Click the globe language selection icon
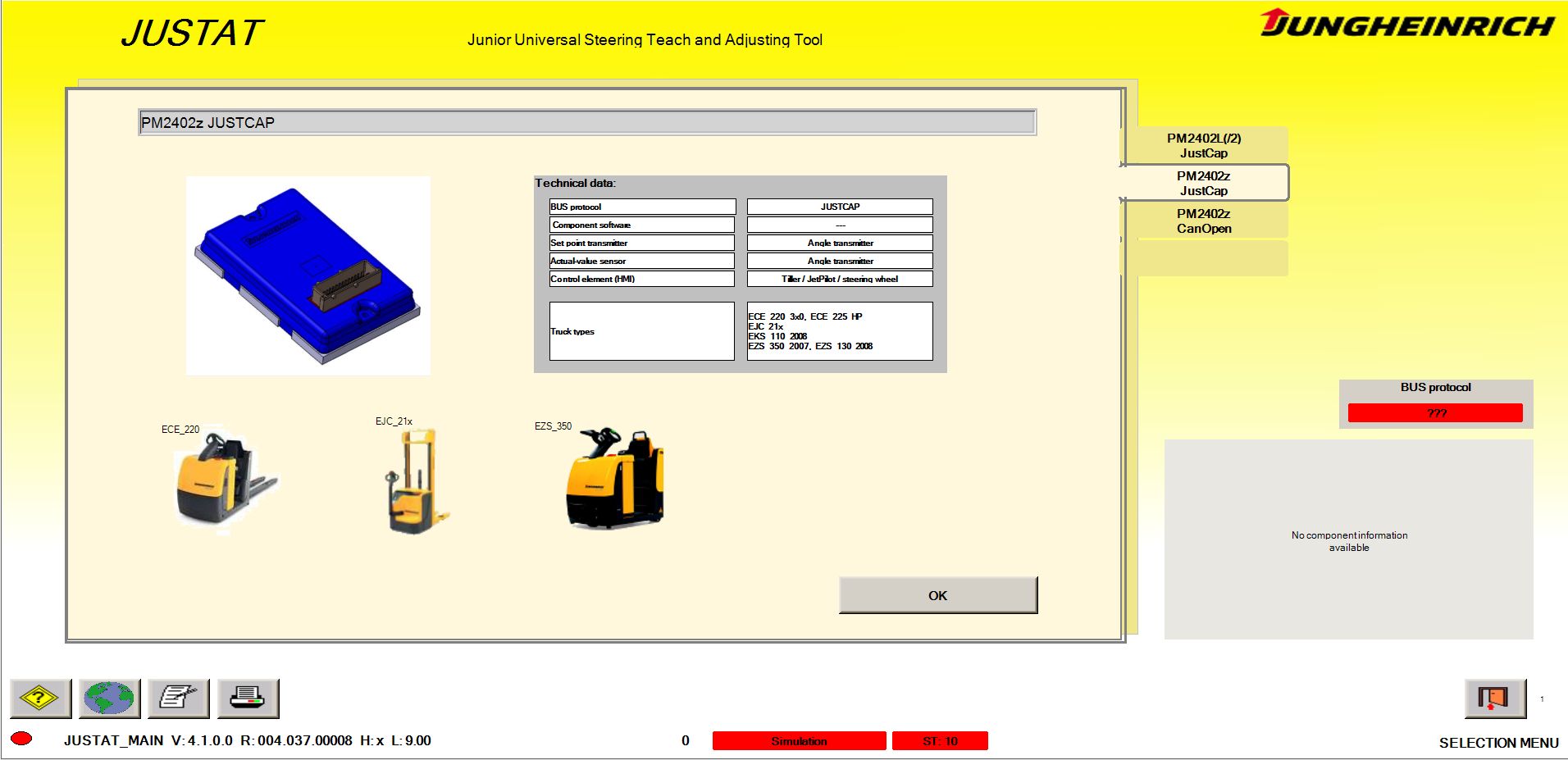Image resolution: width=1568 pixels, height=760 pixels. click(107, 698)
